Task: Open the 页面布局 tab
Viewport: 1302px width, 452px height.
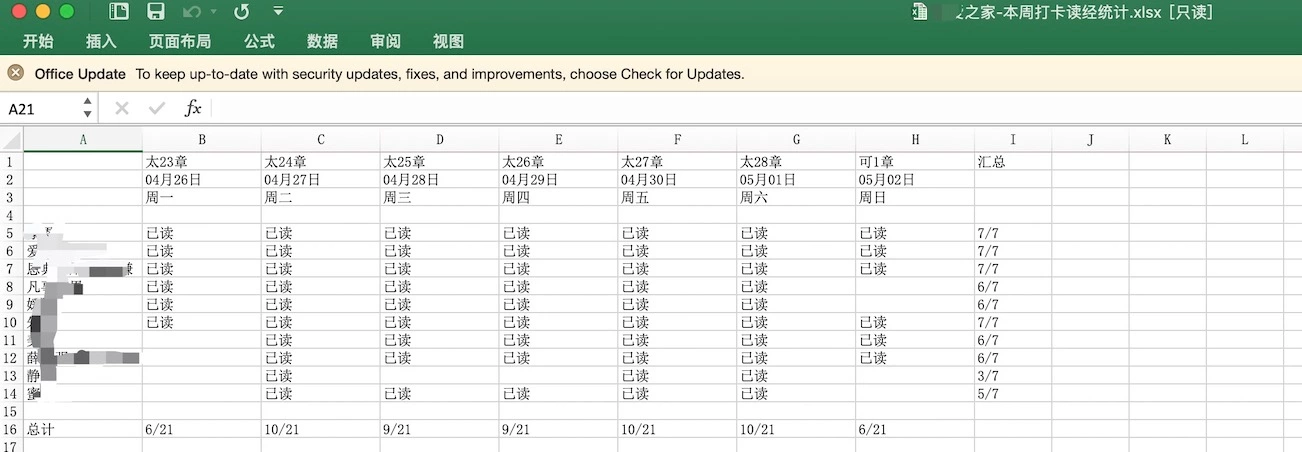Action: [x=179, y=41]
